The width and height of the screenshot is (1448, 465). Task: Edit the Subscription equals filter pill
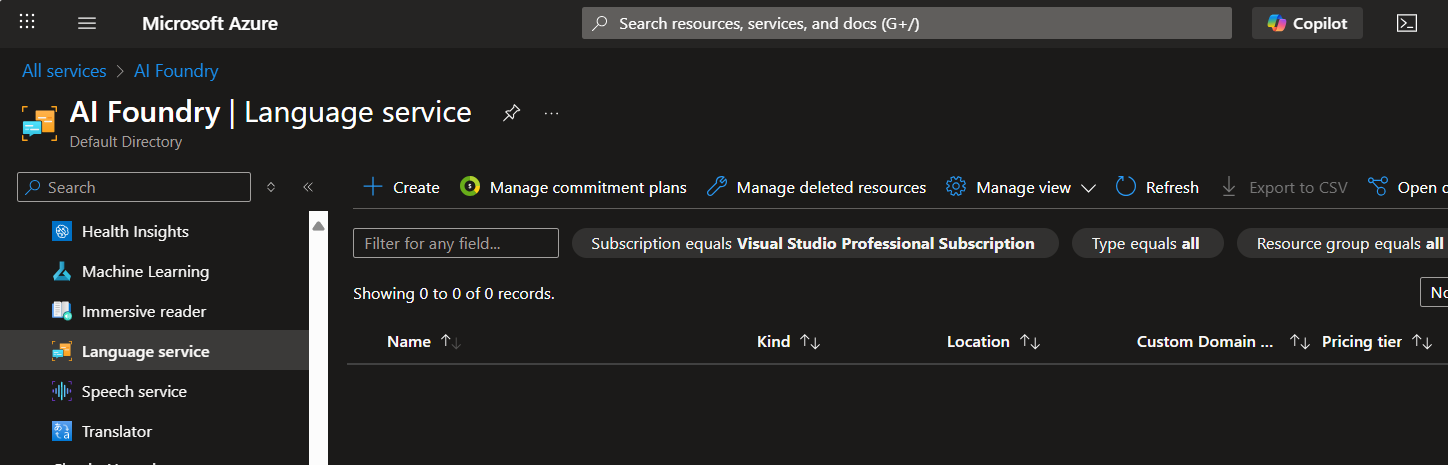pyautogui.click(x=813, y=243)
